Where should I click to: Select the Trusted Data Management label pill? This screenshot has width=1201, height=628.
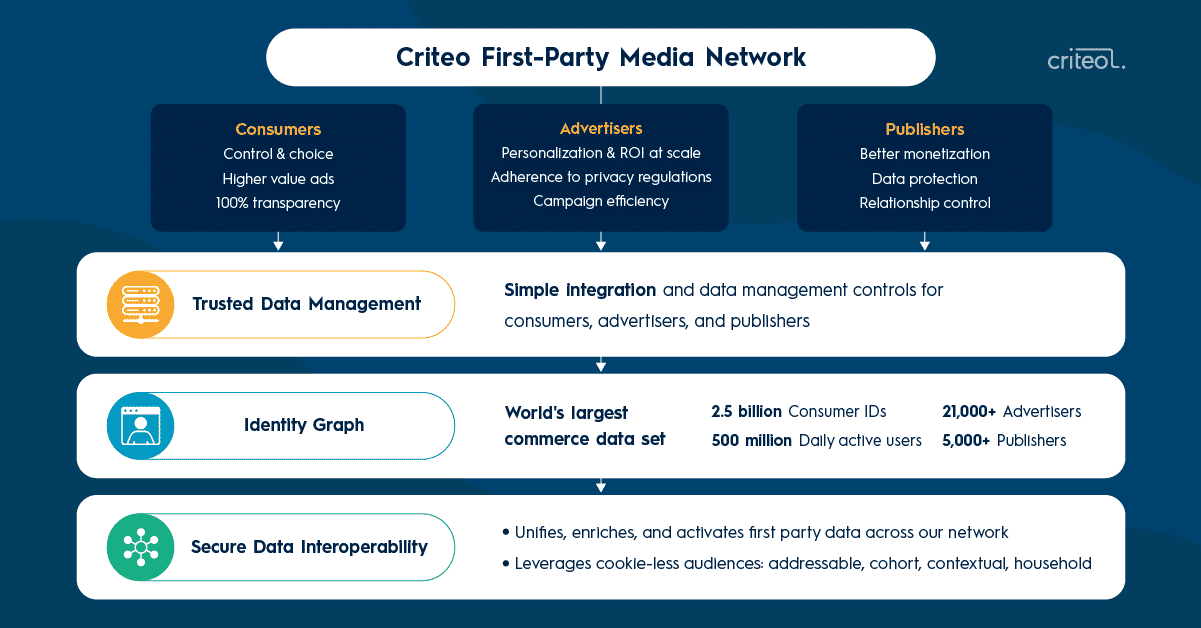pos(281,304)
